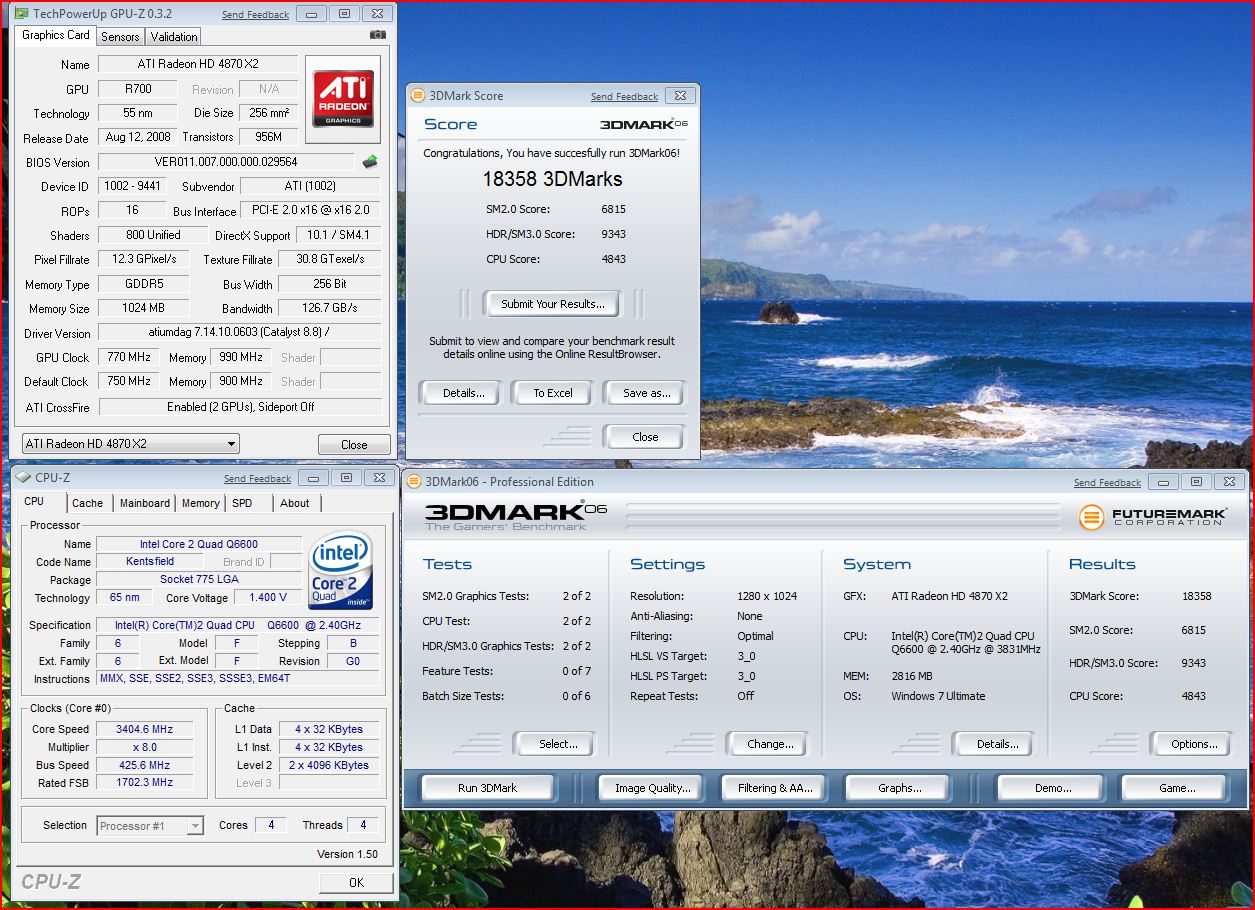The height and width of the screenshot is (910, 1255).
Task: Click Send Feedback link in GPU-Z
Action: [x=255, y=15]
